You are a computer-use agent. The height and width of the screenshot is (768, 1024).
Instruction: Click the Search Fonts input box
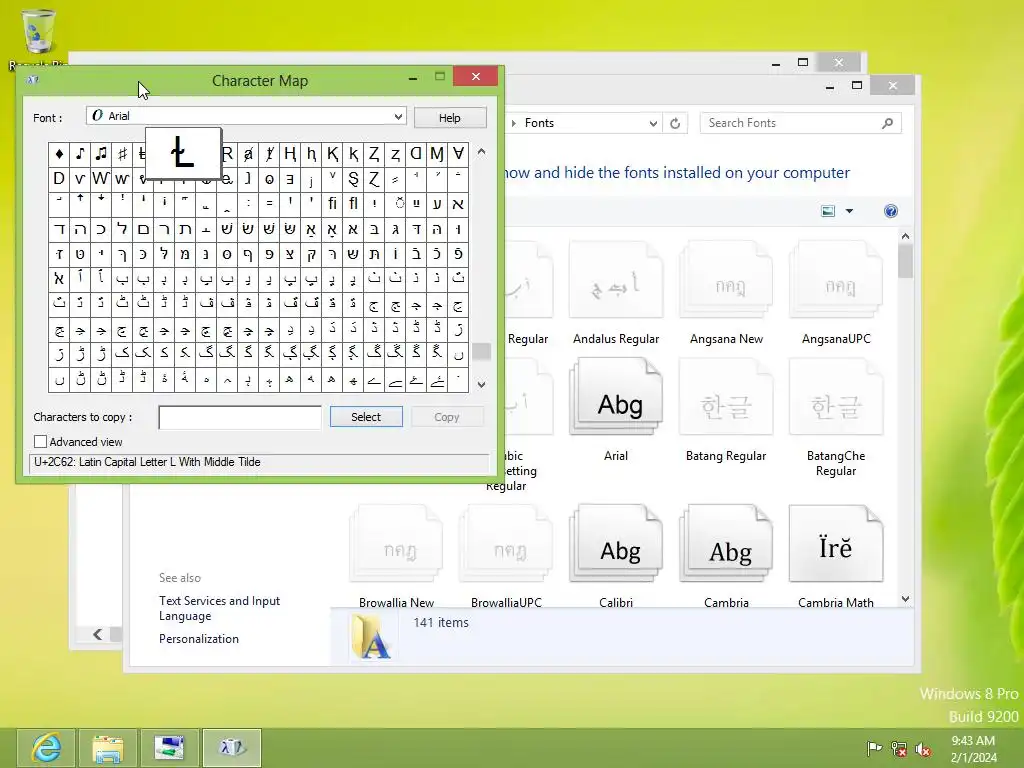coord(800,123)
